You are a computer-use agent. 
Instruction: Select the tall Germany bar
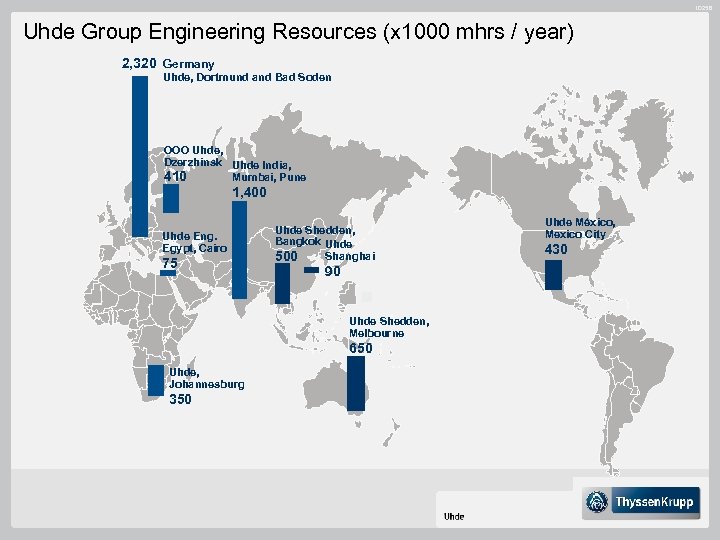[139, 156]
